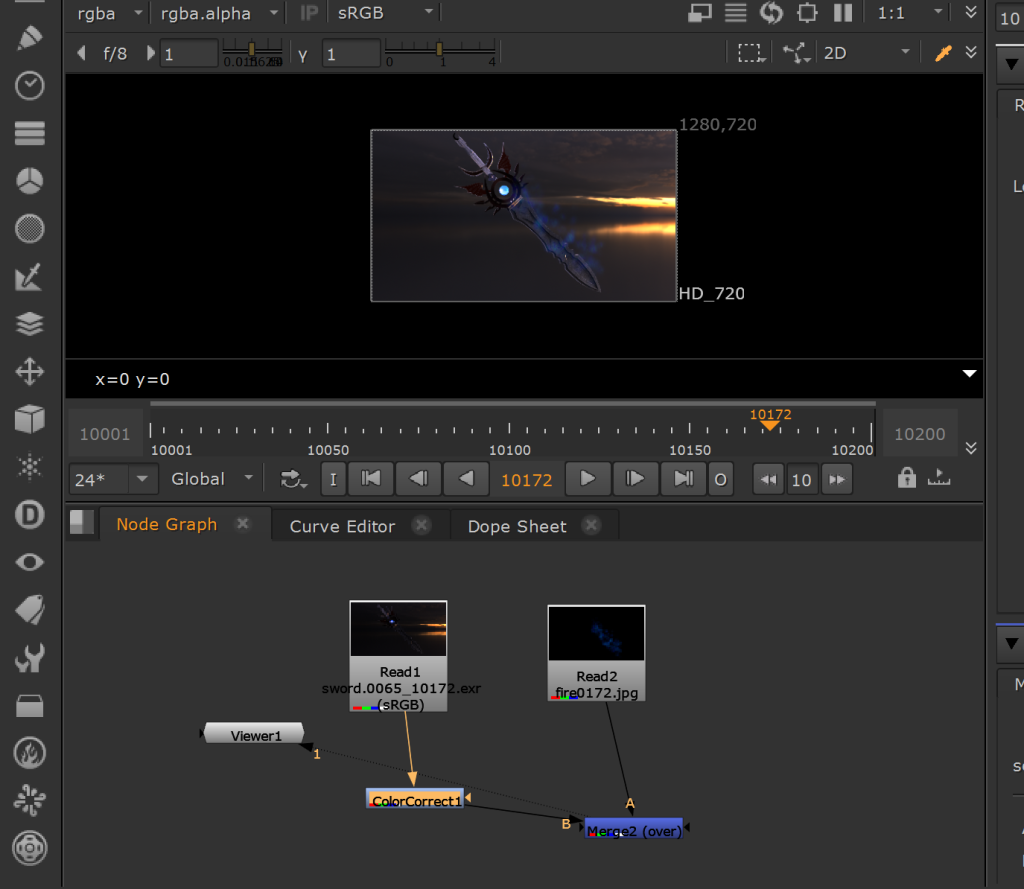Switch to the Node Graph tab
Screen dimensions: 1024x889
(x=167, y=525)
